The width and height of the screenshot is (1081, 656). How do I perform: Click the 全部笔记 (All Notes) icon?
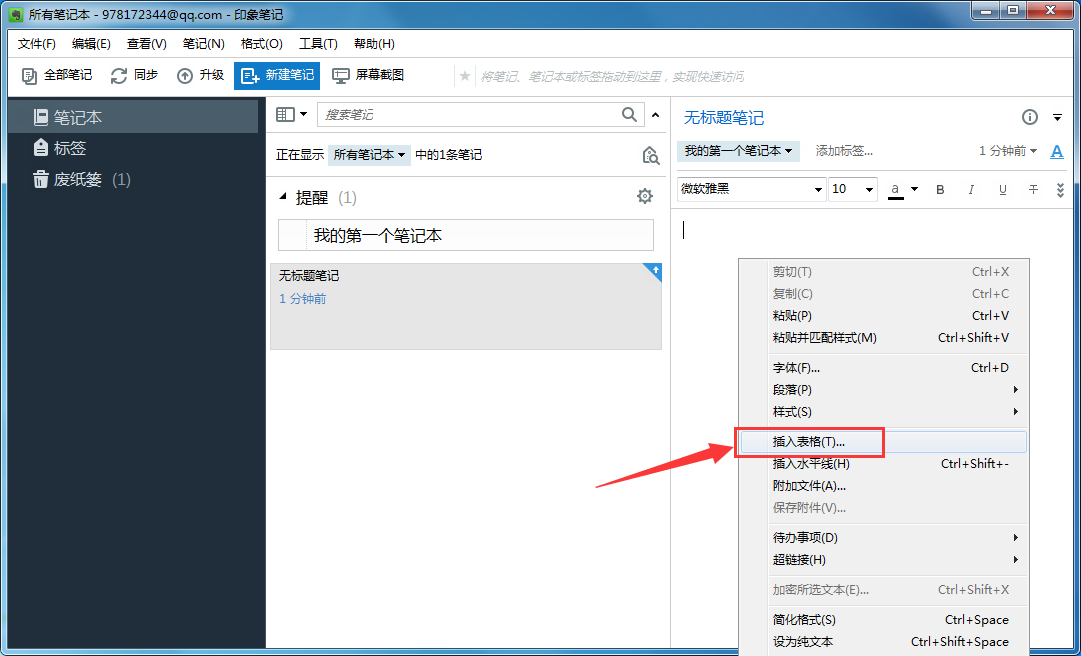pos(30,75)
